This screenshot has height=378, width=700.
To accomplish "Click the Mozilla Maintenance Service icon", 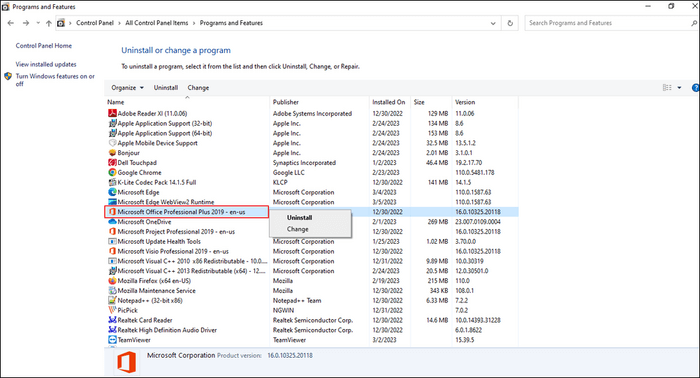I will click(112, 291).
